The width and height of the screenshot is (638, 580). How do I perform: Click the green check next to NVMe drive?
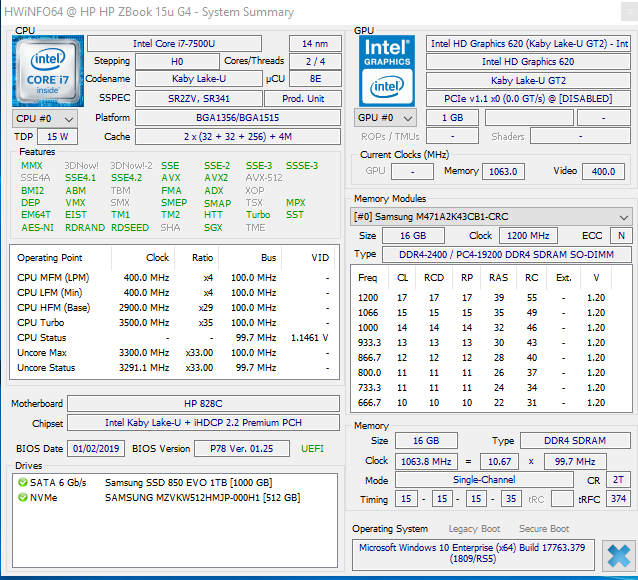(23, 497)
